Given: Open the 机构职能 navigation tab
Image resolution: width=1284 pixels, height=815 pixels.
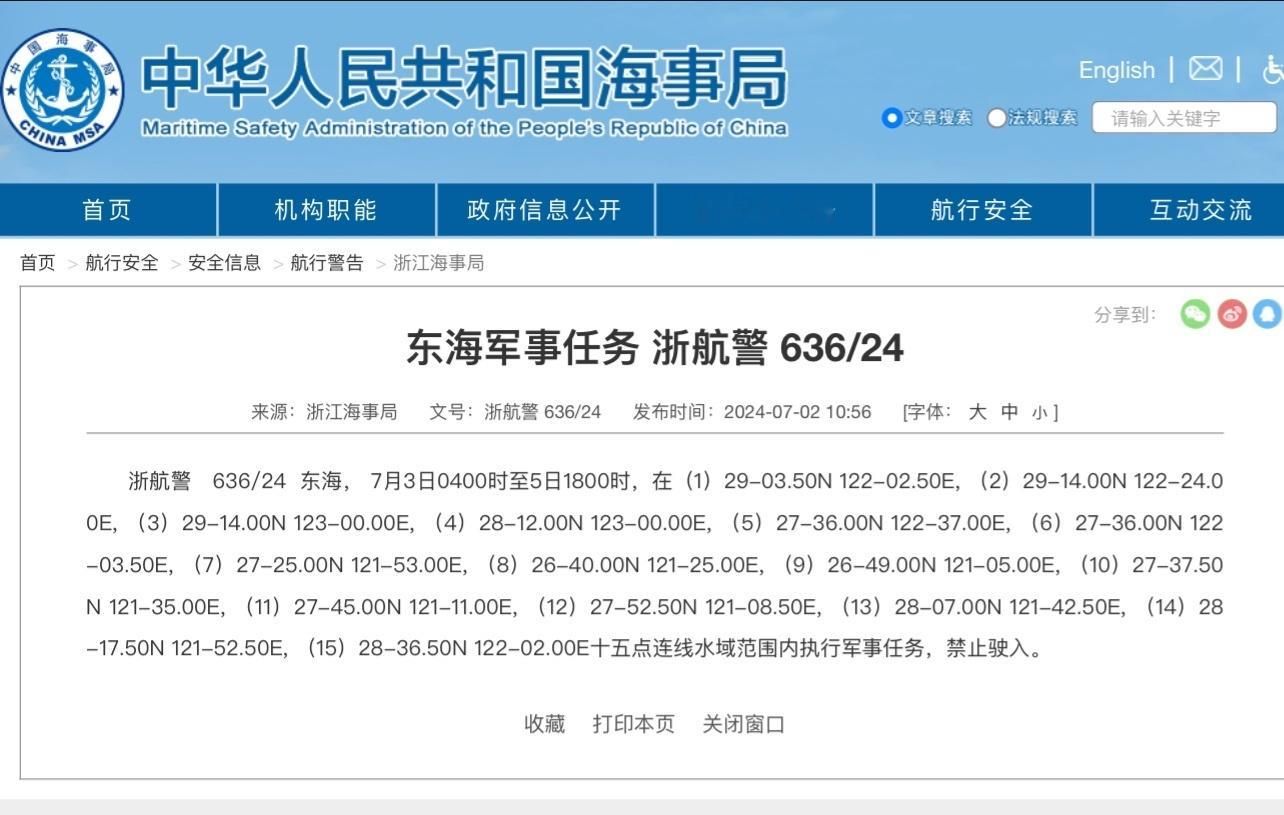Looking at the screenshot, I should [326, 210].
